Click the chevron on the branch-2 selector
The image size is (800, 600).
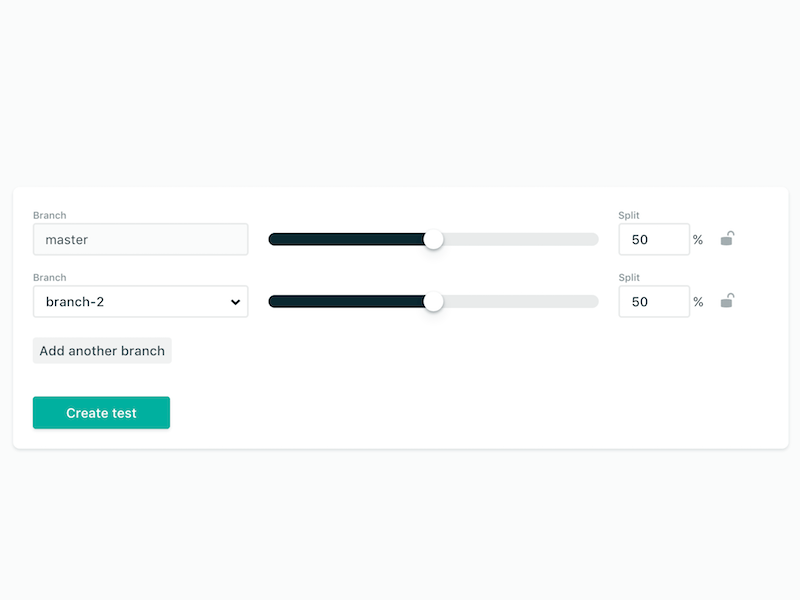[x=235, y=301]
